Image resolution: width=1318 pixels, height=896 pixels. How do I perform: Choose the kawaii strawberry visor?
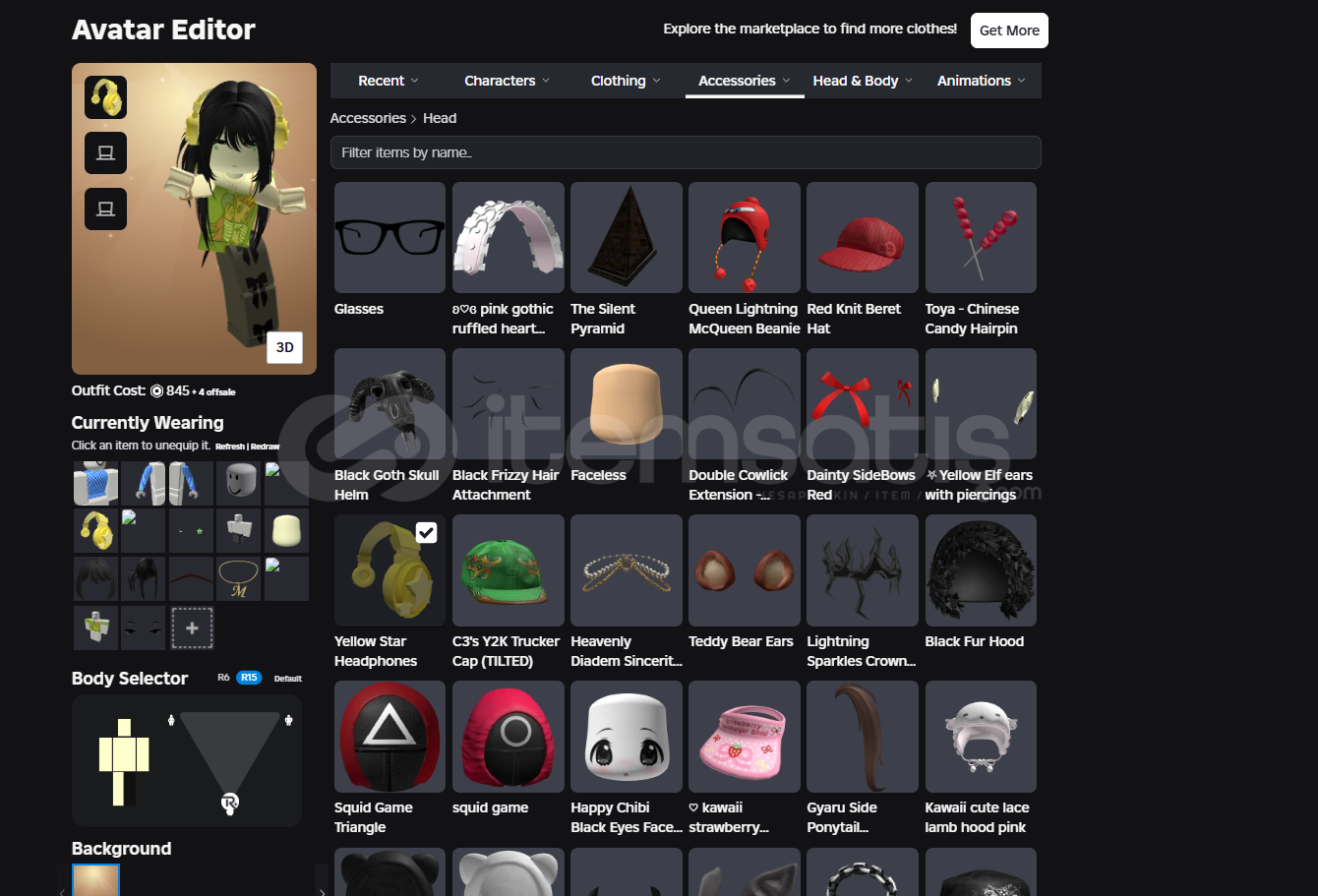pyautogui.click(x=745, y=736)
